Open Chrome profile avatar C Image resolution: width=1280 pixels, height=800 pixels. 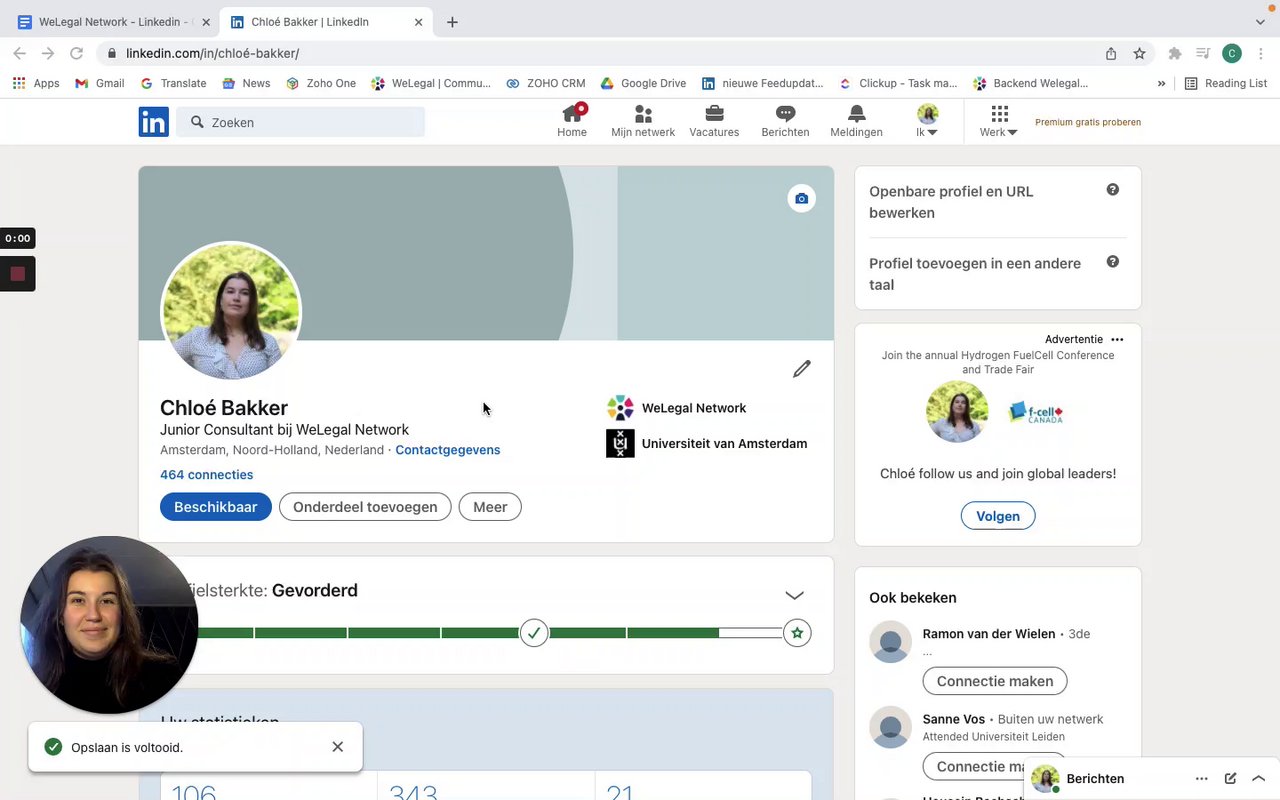(1232, 53)
